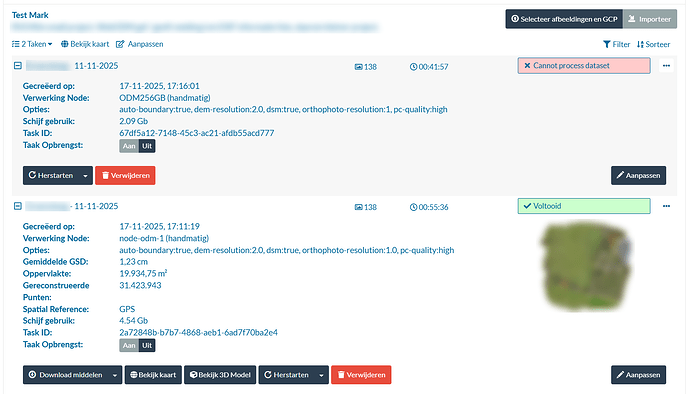Click creation date 17-11-2025, 17:16:01
Viewport: 690px width, 394px height.
coord(159,86)
